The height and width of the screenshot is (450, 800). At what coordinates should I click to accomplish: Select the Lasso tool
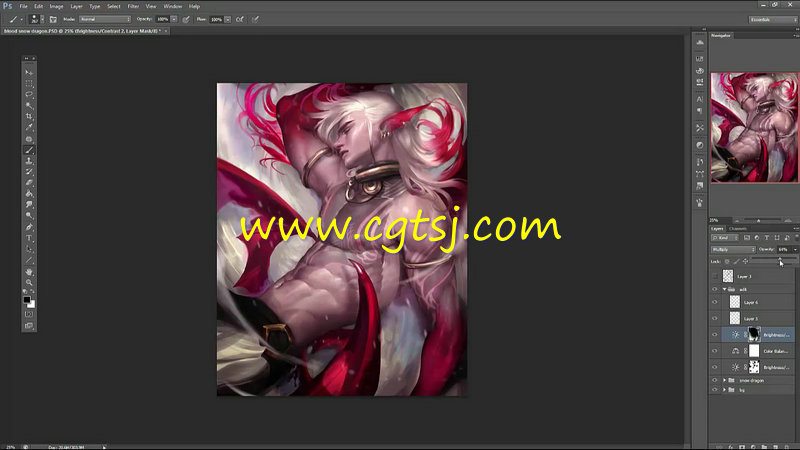[29, 94]
